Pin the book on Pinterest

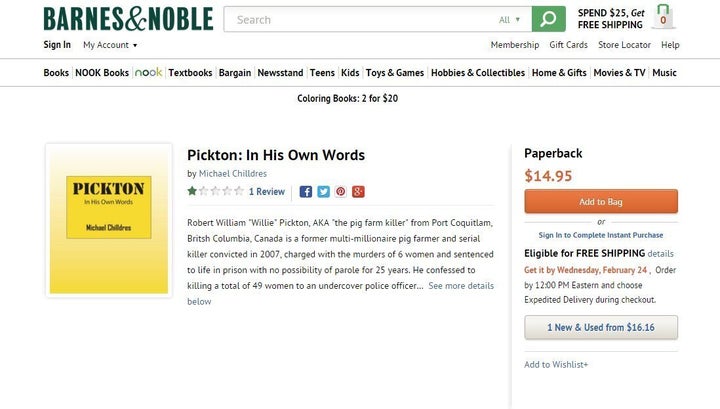(x=341, y=192)
